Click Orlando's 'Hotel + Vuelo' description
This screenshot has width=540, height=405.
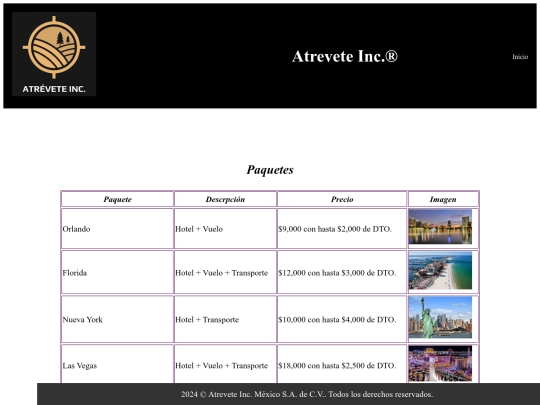[x=199, y=229]
